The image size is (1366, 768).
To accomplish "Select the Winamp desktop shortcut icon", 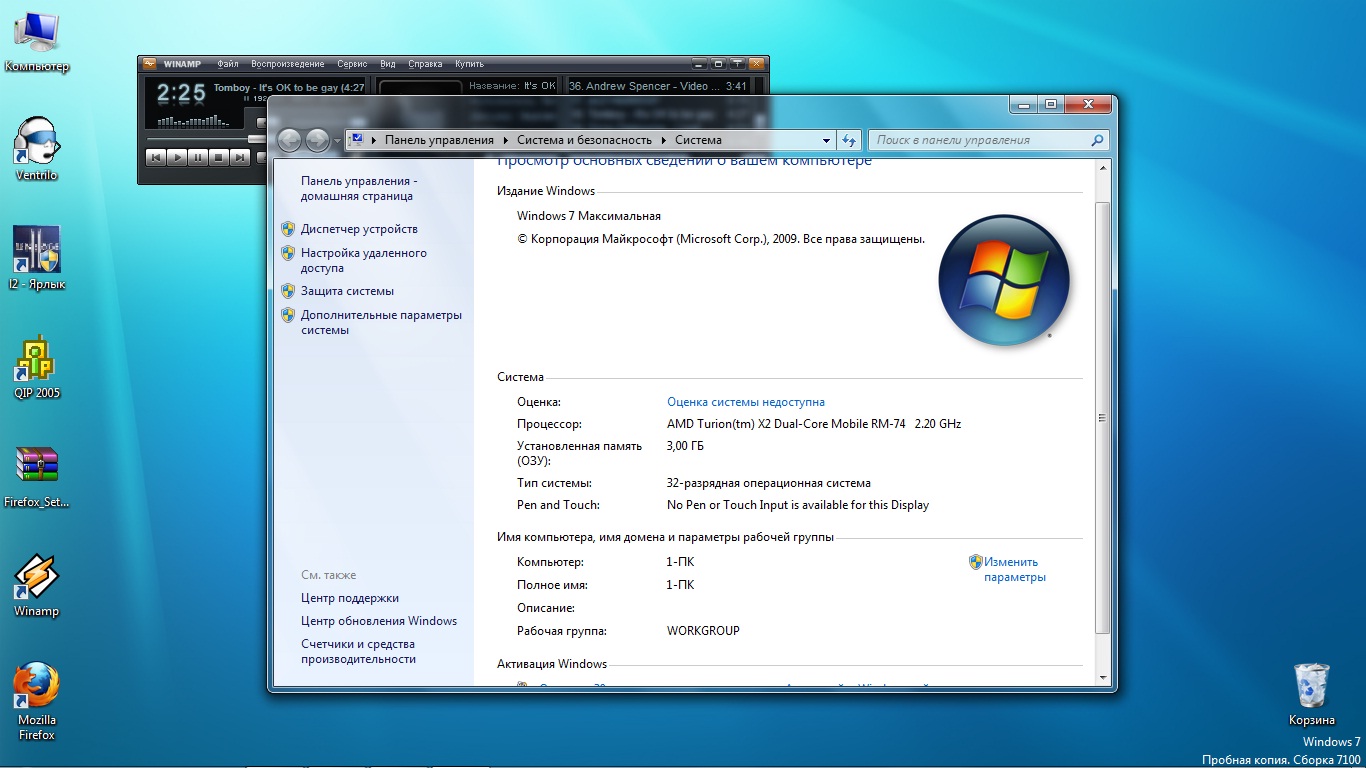I will (x=37, y=584).
